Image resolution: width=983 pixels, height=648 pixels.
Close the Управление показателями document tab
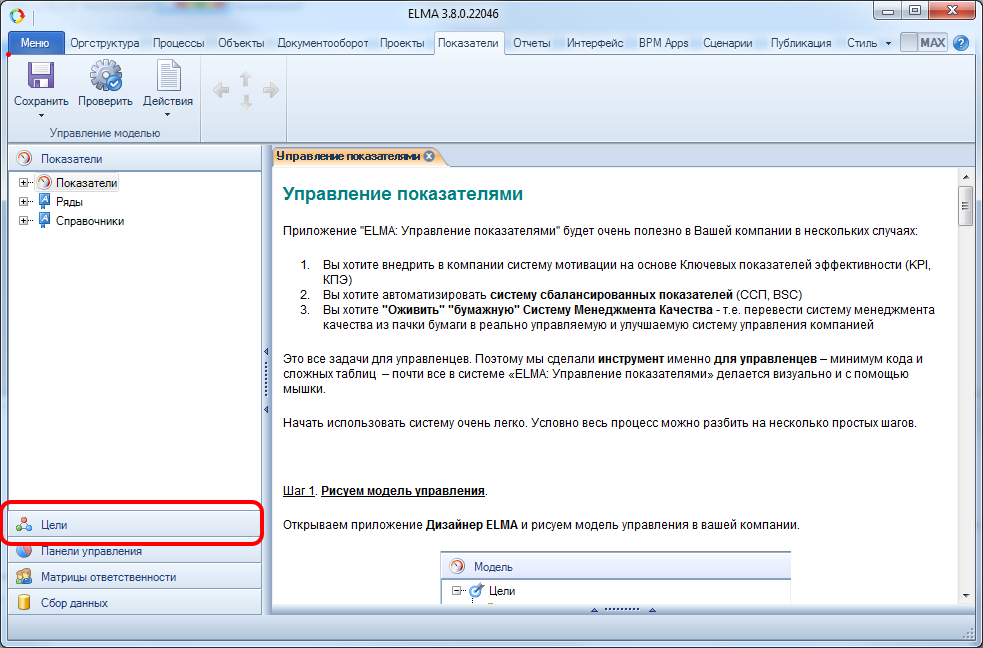[x=429, y=156]
